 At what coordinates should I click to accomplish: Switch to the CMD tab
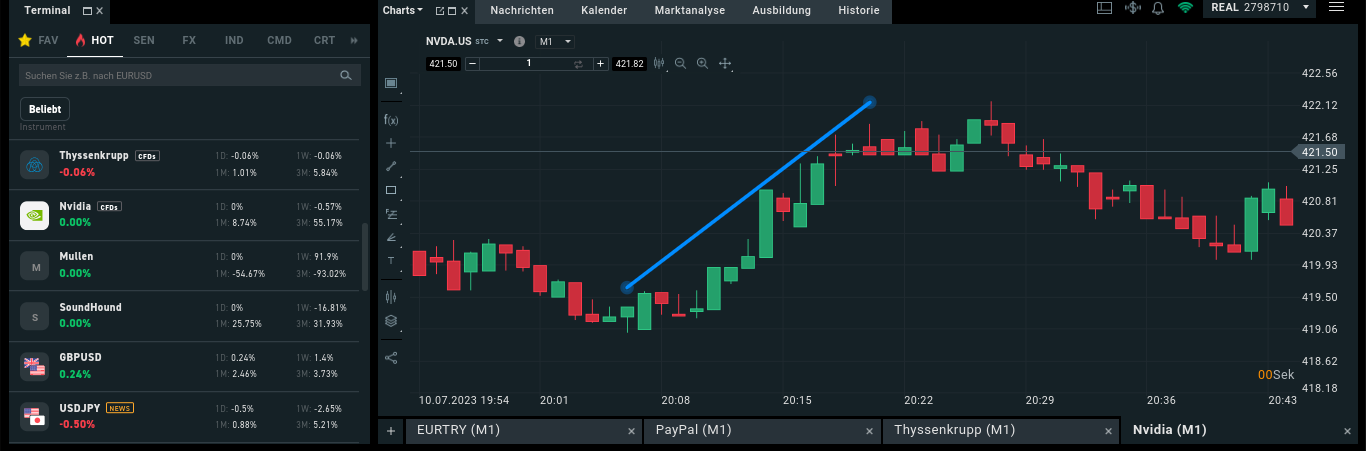point(279,40)
